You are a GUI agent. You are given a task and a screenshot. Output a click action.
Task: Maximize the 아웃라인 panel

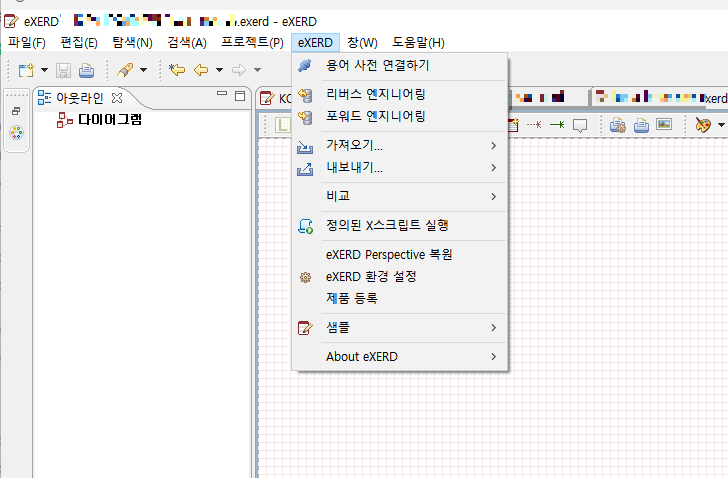[240, 96]
